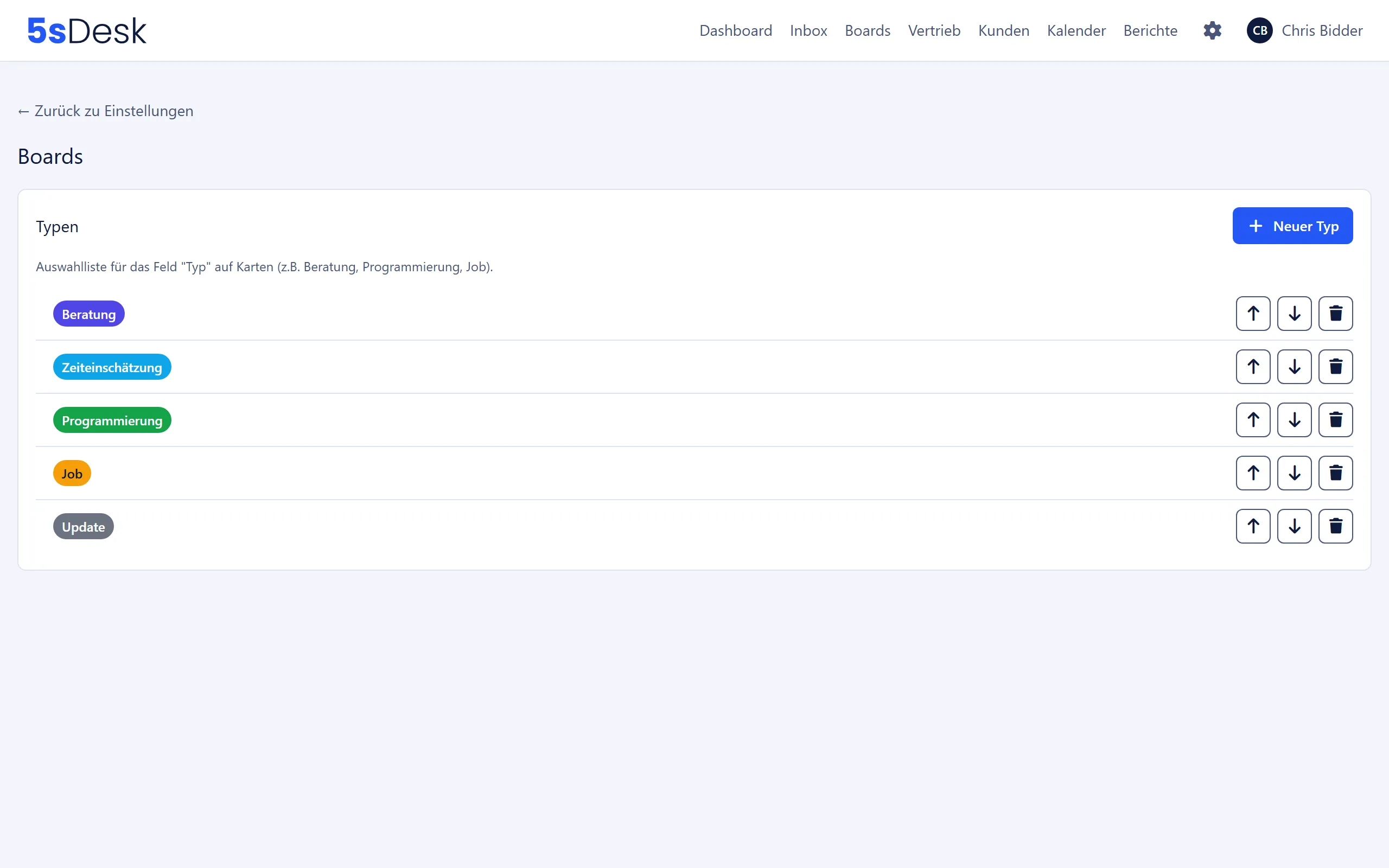
Task: Move the Update type up
Action: 1253,526
